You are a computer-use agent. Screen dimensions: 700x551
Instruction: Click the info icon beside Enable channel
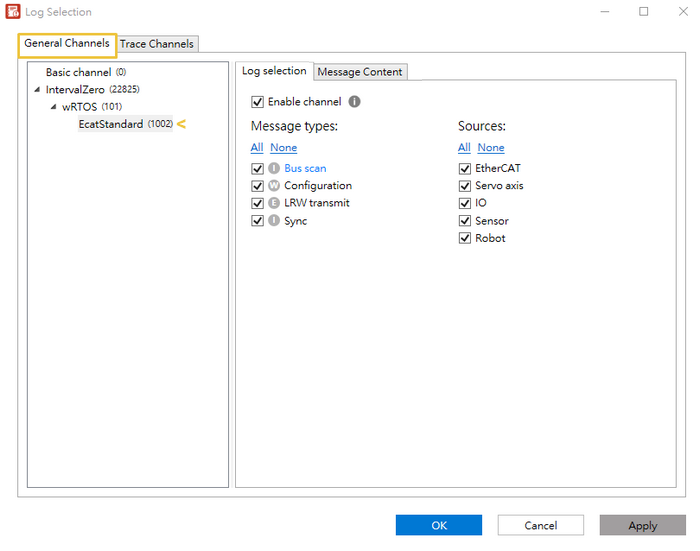pyautogui.click(x=354, y=102)
